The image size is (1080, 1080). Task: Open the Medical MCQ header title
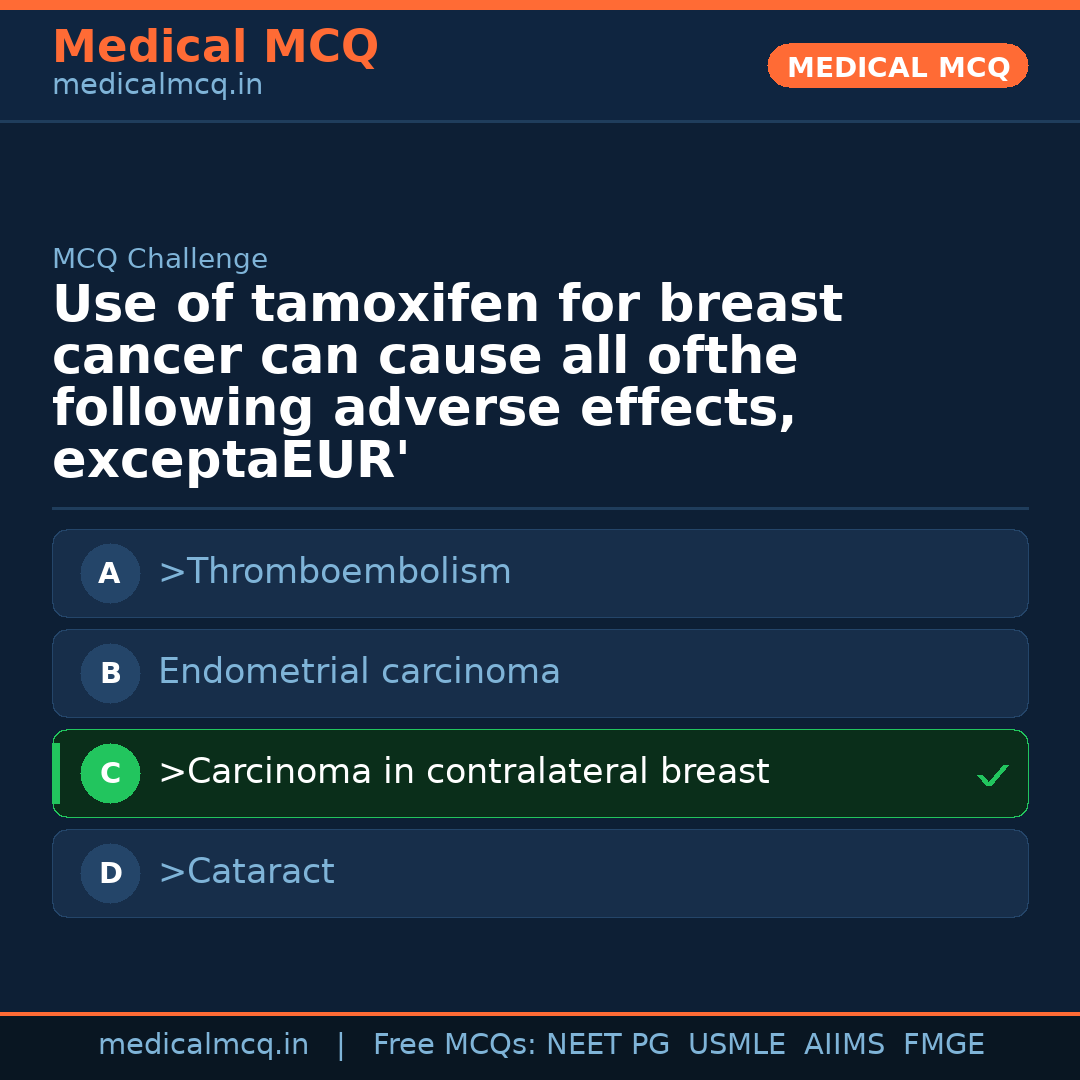click(x=215, y=47)
